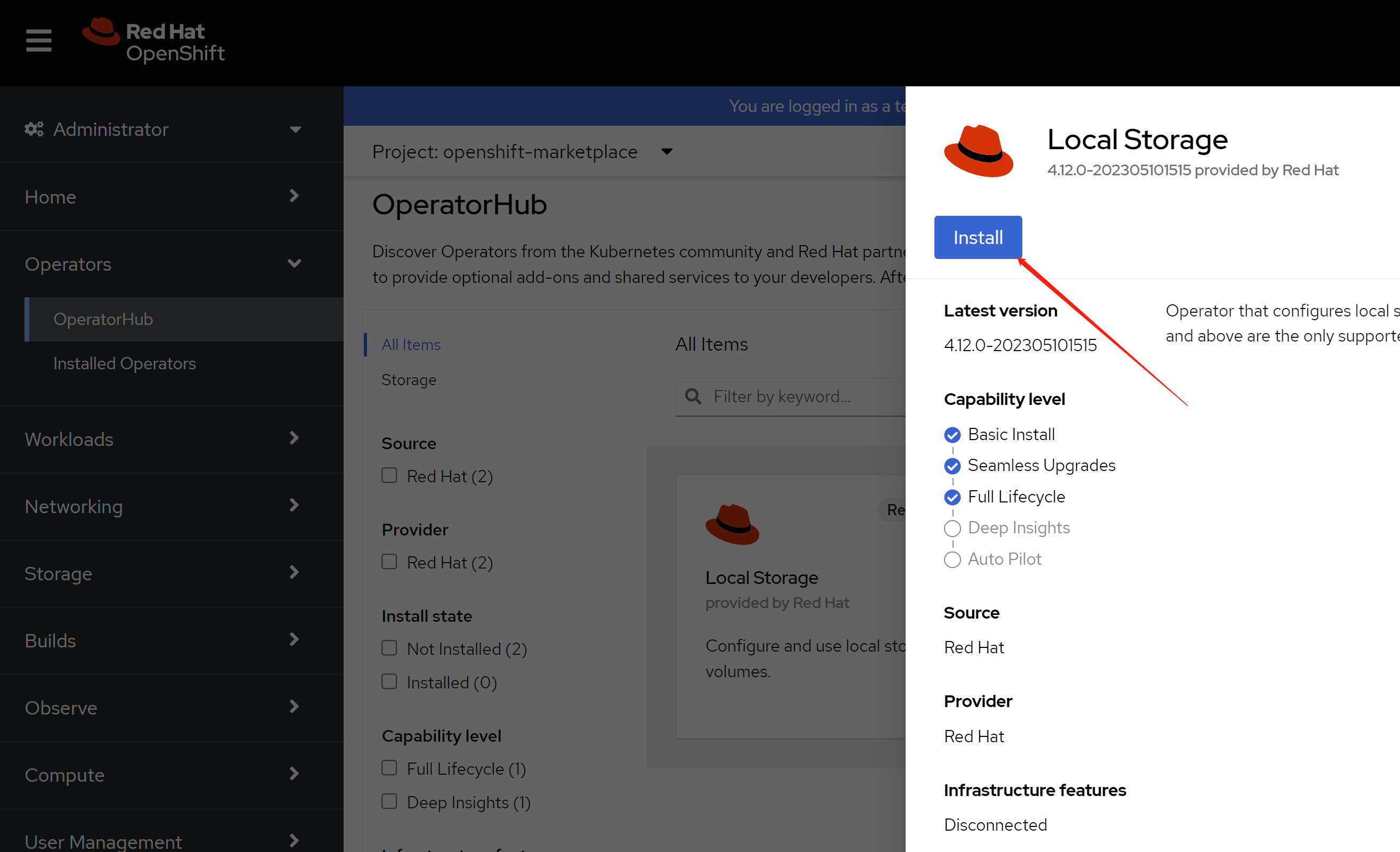The width and height of the screenshot is (1400, 852).
Task: Click the blue Install button
Action: point(977,237)
